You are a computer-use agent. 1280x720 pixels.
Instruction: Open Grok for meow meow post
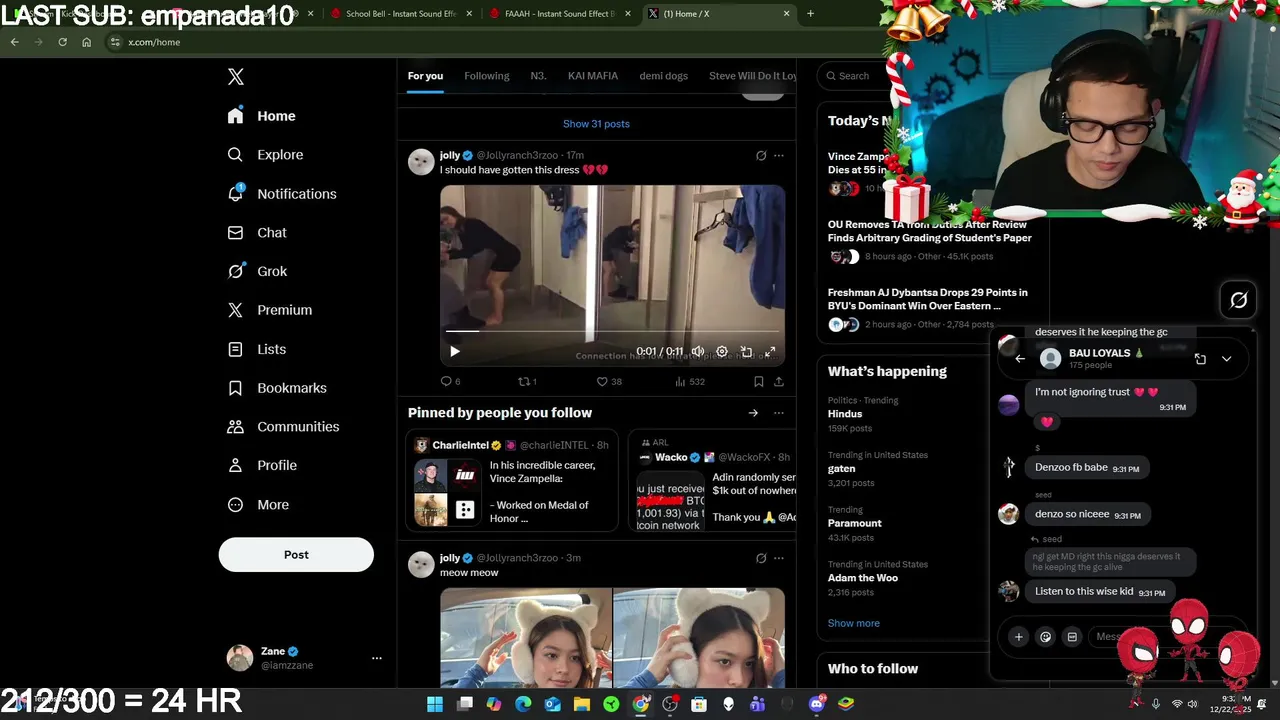(760, 558)
